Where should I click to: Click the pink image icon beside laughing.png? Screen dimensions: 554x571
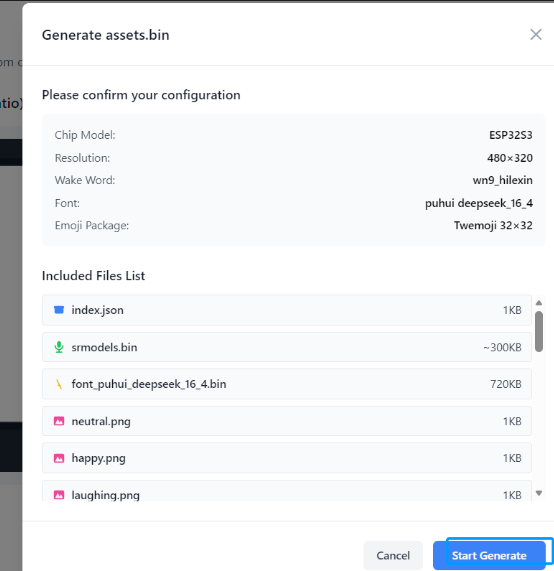point(59,495)
